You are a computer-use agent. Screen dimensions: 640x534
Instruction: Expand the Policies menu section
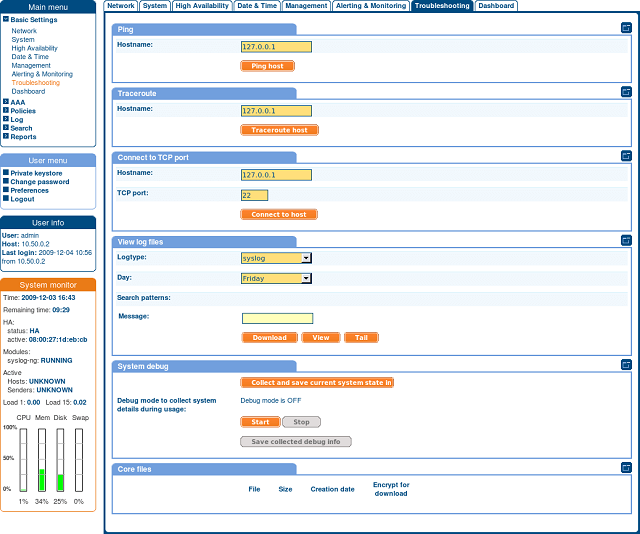(6, 111)
